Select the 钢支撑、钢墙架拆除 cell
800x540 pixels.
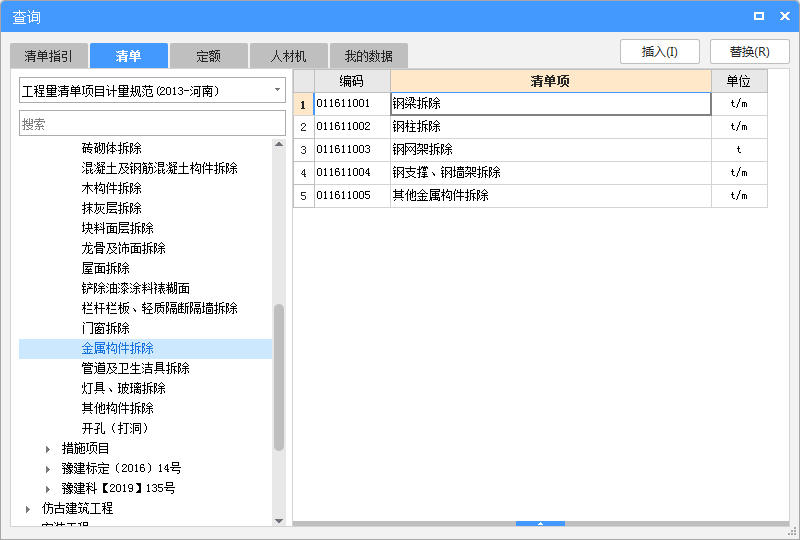click(x=551, y=173)
